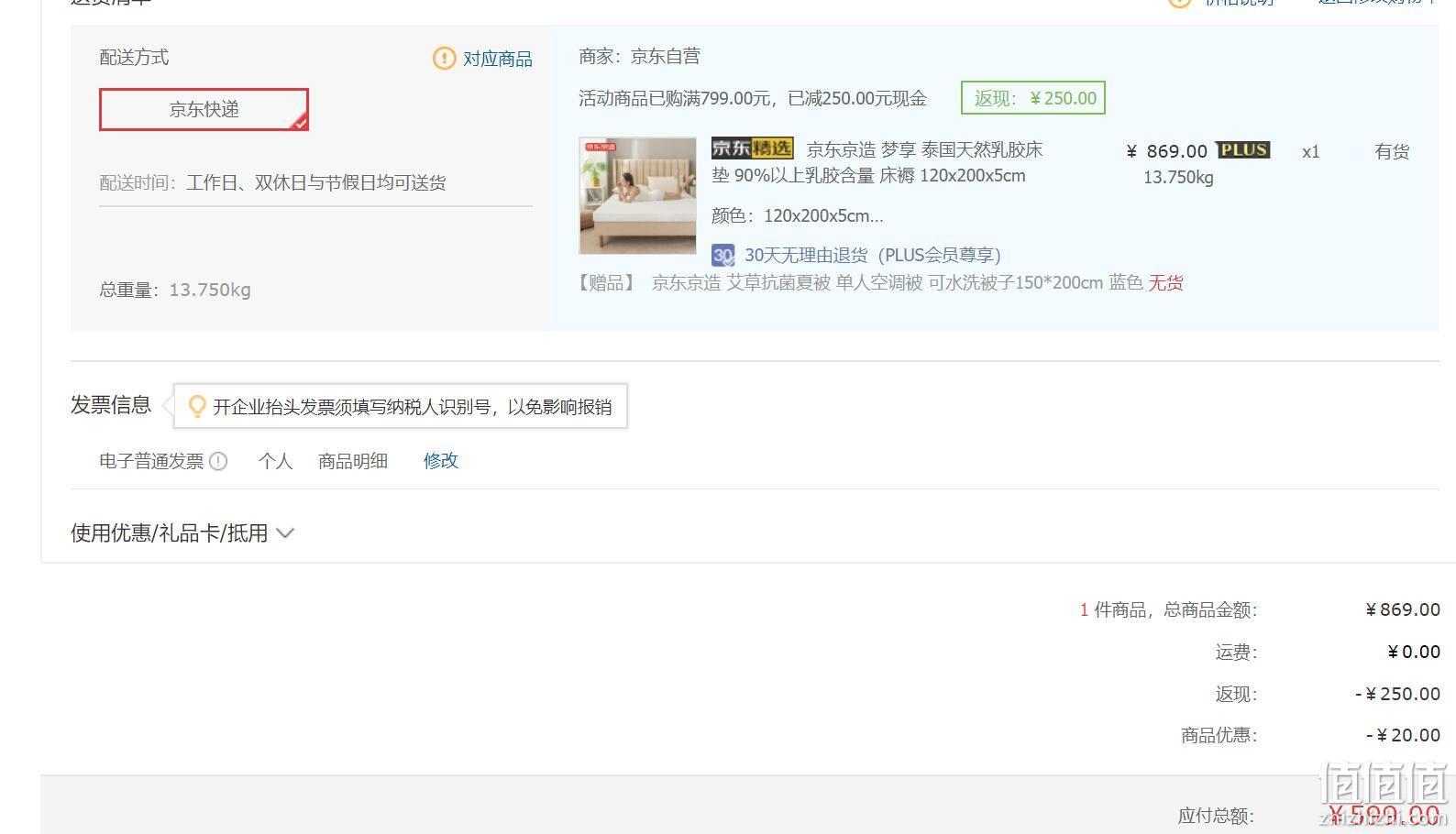This screenshot has height=834, width=1456.
Task: Click the 商家: 京东自营 label
Action: click(x=640, y=57)
